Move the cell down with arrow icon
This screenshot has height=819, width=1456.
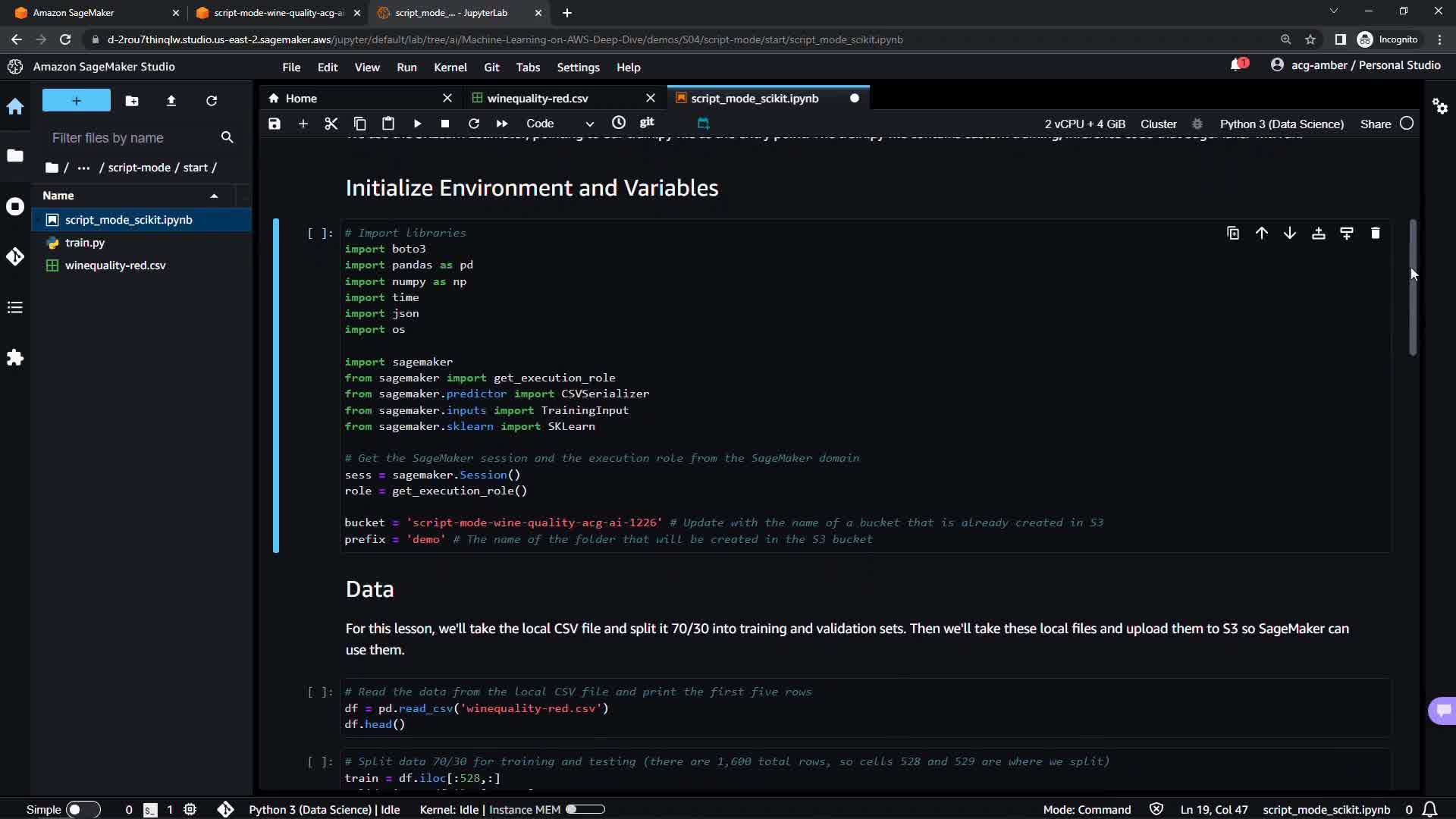1290,234
